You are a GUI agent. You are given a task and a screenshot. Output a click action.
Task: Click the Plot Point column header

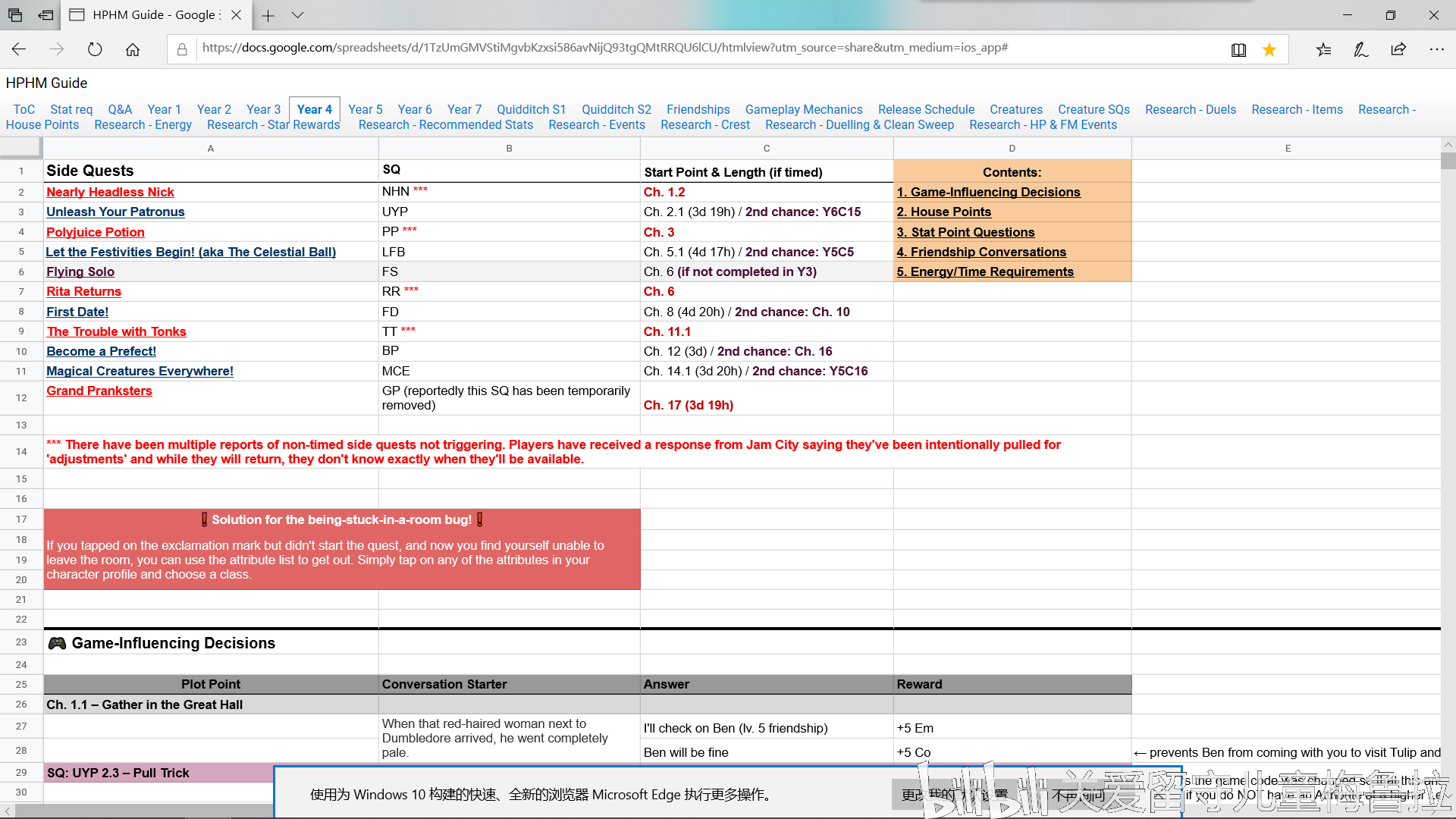[211, 684]
